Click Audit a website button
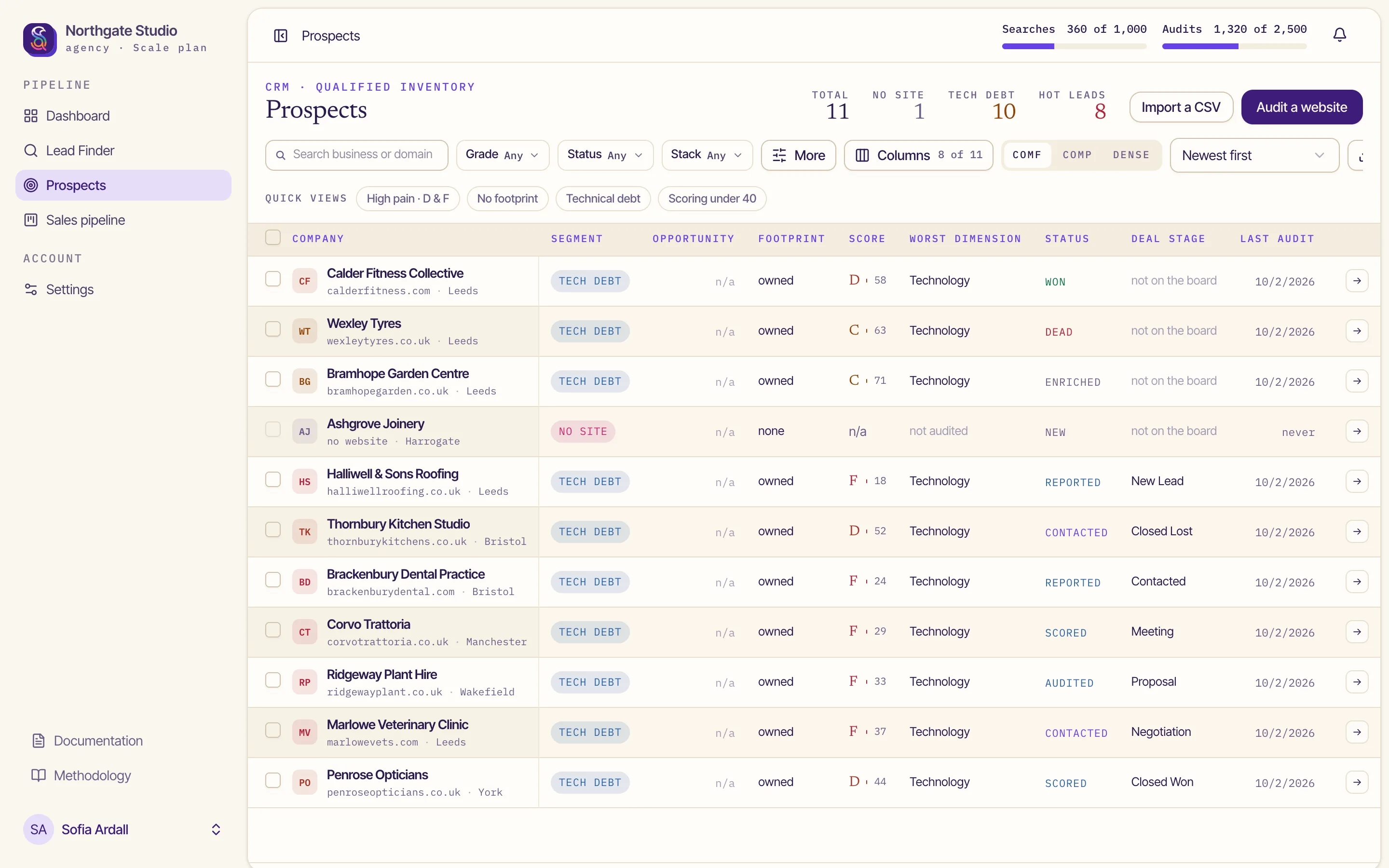This screenshot has height=868, width=1389. click(x=1301, y=107)
